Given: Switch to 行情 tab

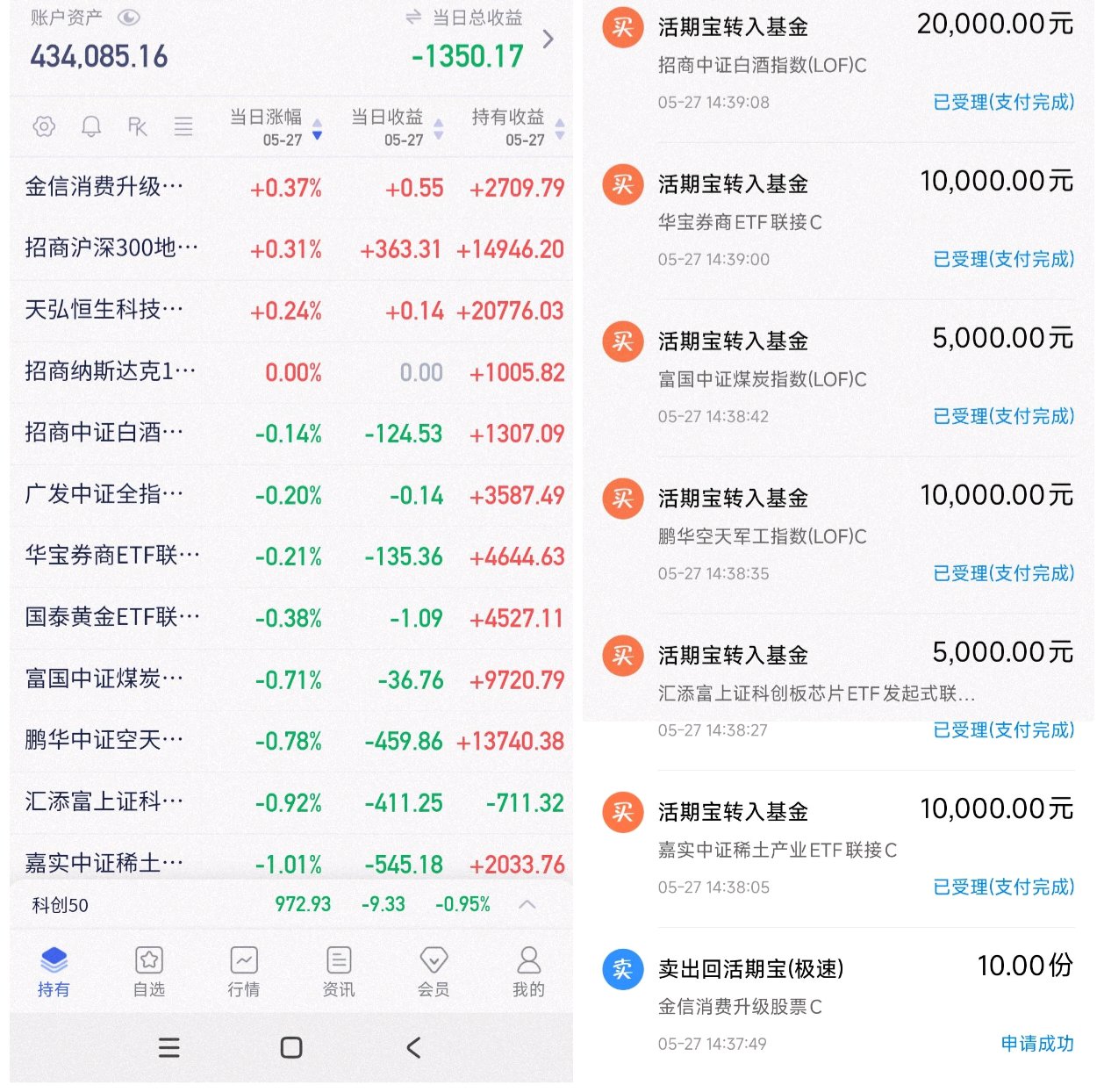Looking at the screenshot, I should pyautogui.click(x=244, y=972).
